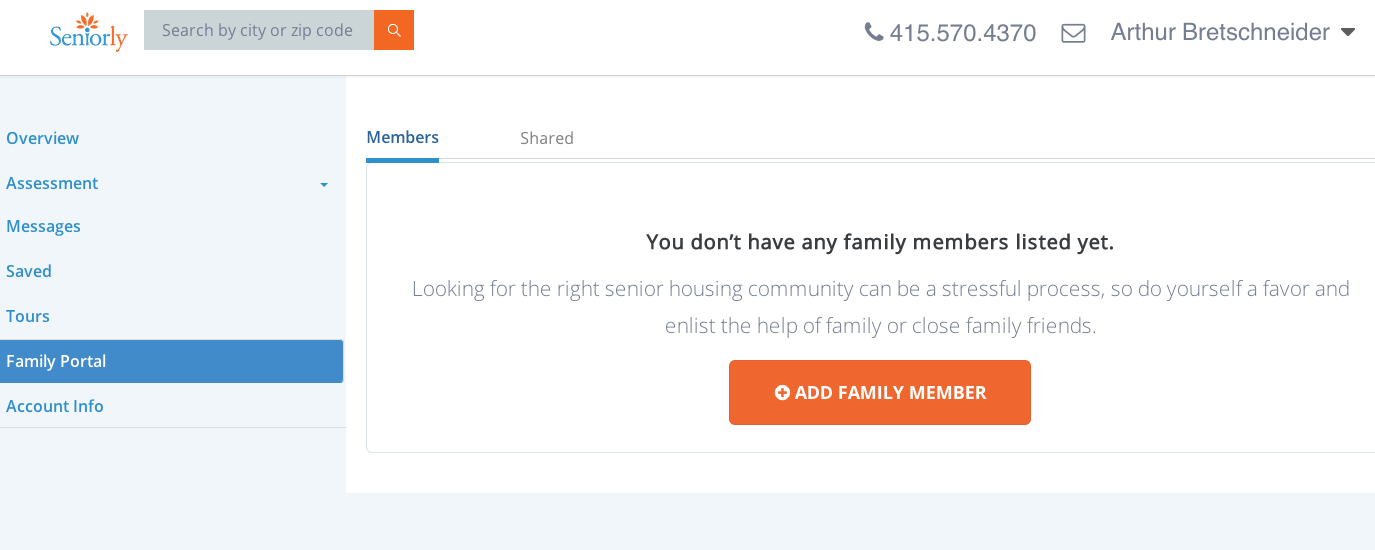Go to Overview in sidebar
Image resolution: width=1375 pixels, height=550 pixels.
43,138
